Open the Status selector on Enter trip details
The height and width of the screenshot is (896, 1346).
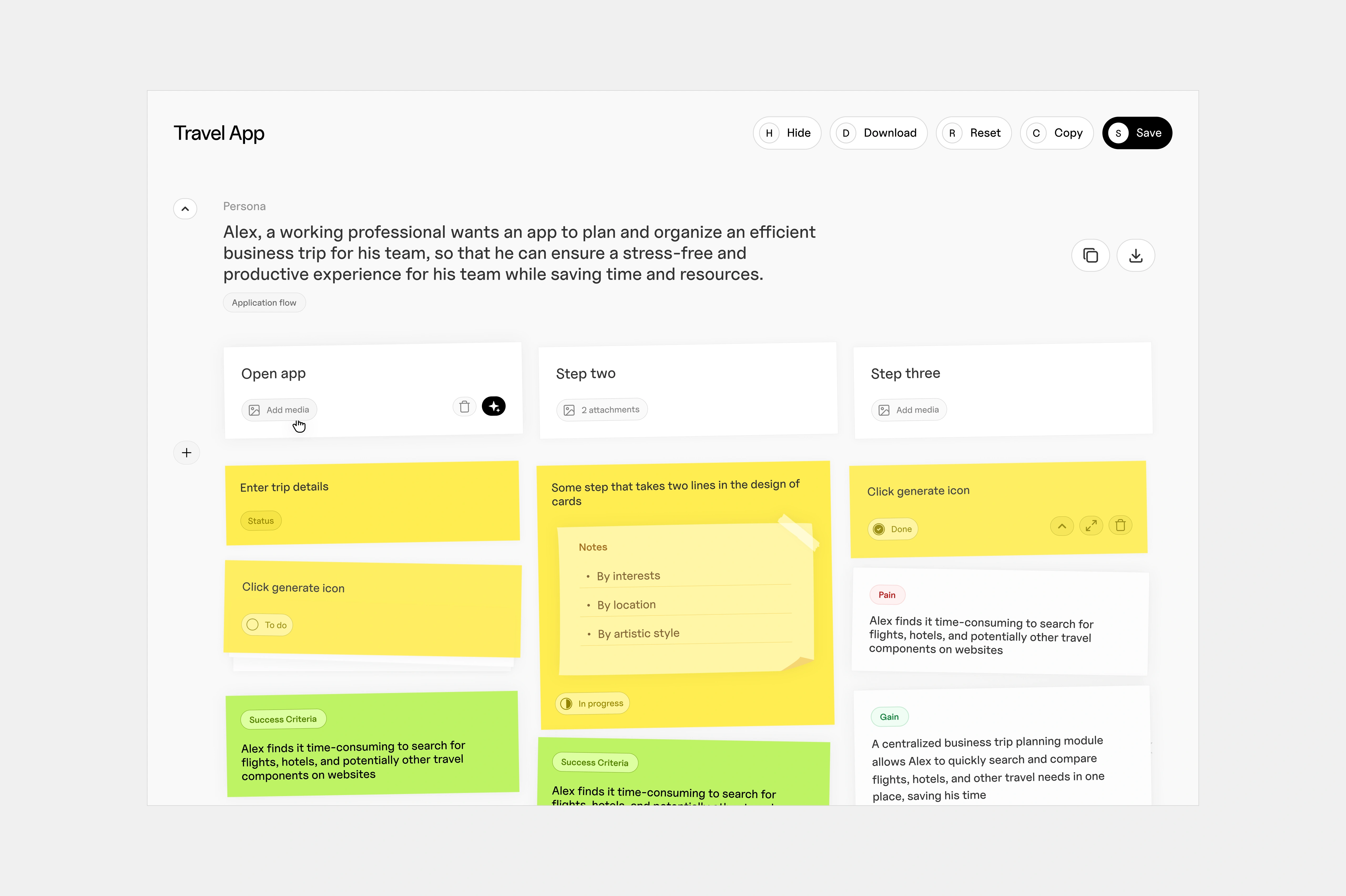261,521
